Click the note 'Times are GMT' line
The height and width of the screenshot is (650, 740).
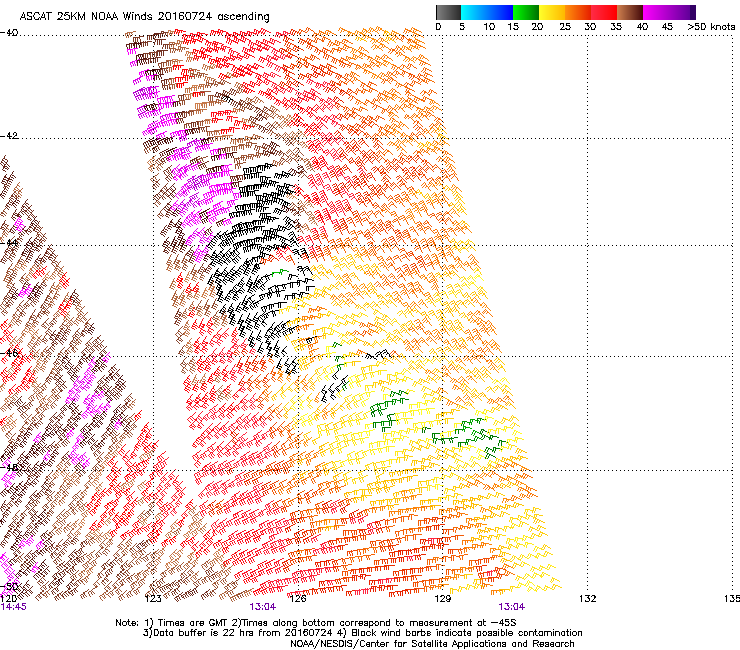coord(316,623)
